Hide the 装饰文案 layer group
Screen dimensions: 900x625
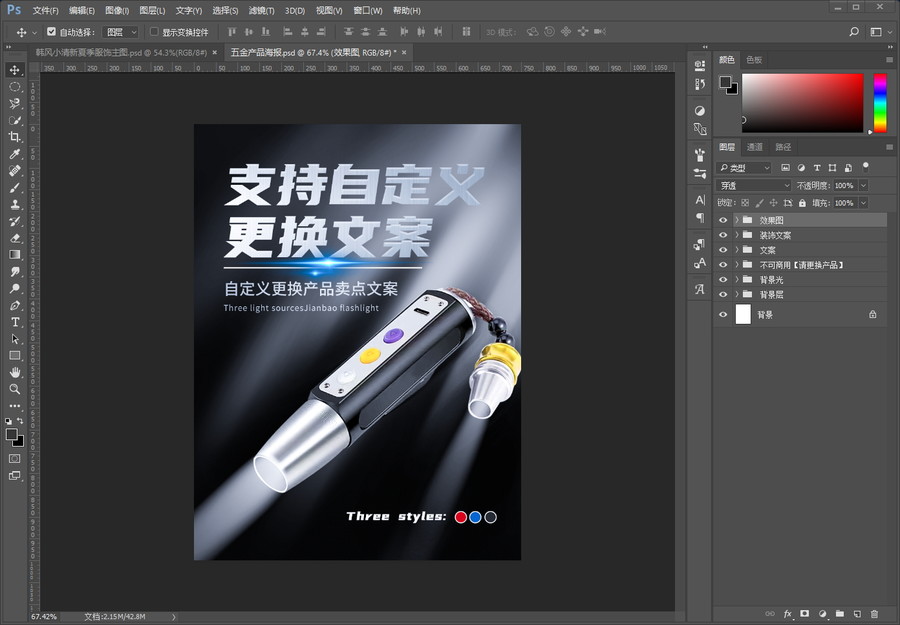(x=723, y=235)
